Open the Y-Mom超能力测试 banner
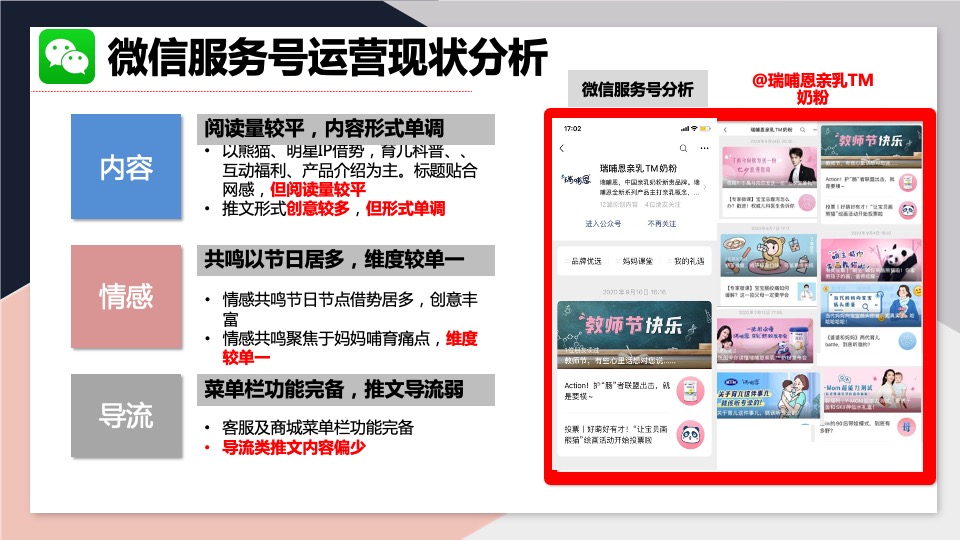This screenshot has height=540, width=960. coord(871,391)
